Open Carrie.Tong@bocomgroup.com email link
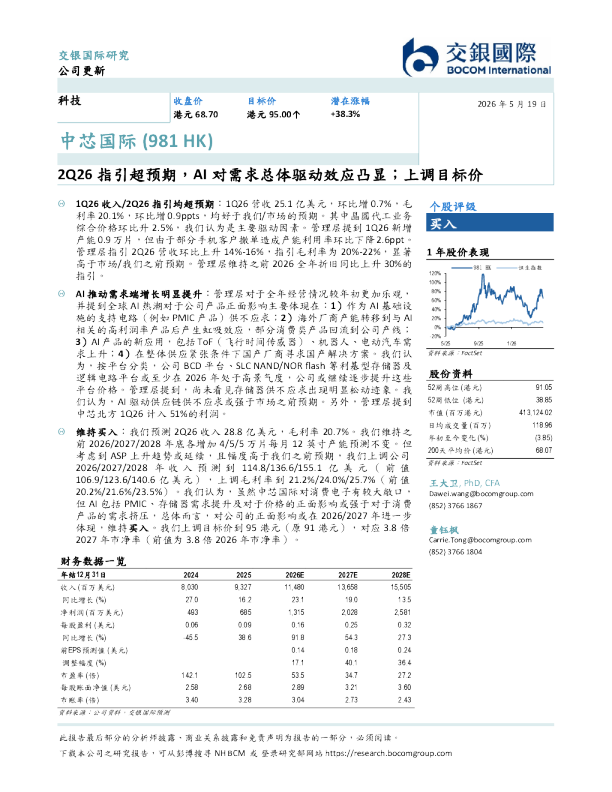 (x=480, y=540)
